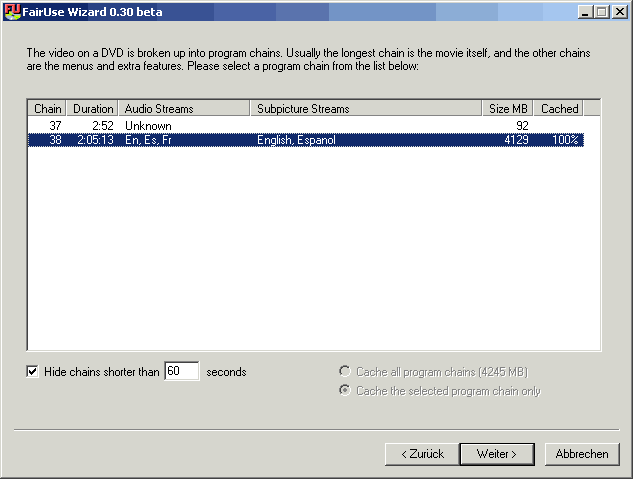Click duration 2:05:13 cell
This screenshot has width=633, height=479.
pos(95,140)
